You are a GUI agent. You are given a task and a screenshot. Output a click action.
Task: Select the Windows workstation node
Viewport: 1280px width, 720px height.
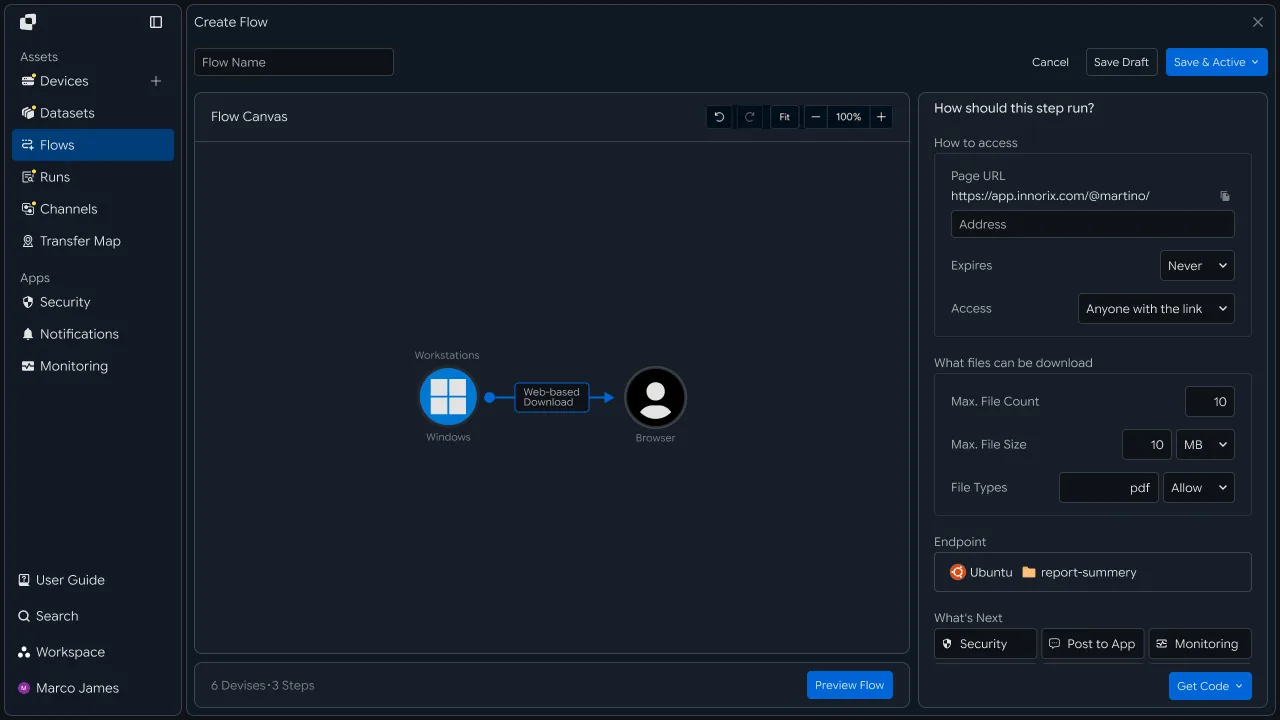pyautogui.click(x=448, y=397)
